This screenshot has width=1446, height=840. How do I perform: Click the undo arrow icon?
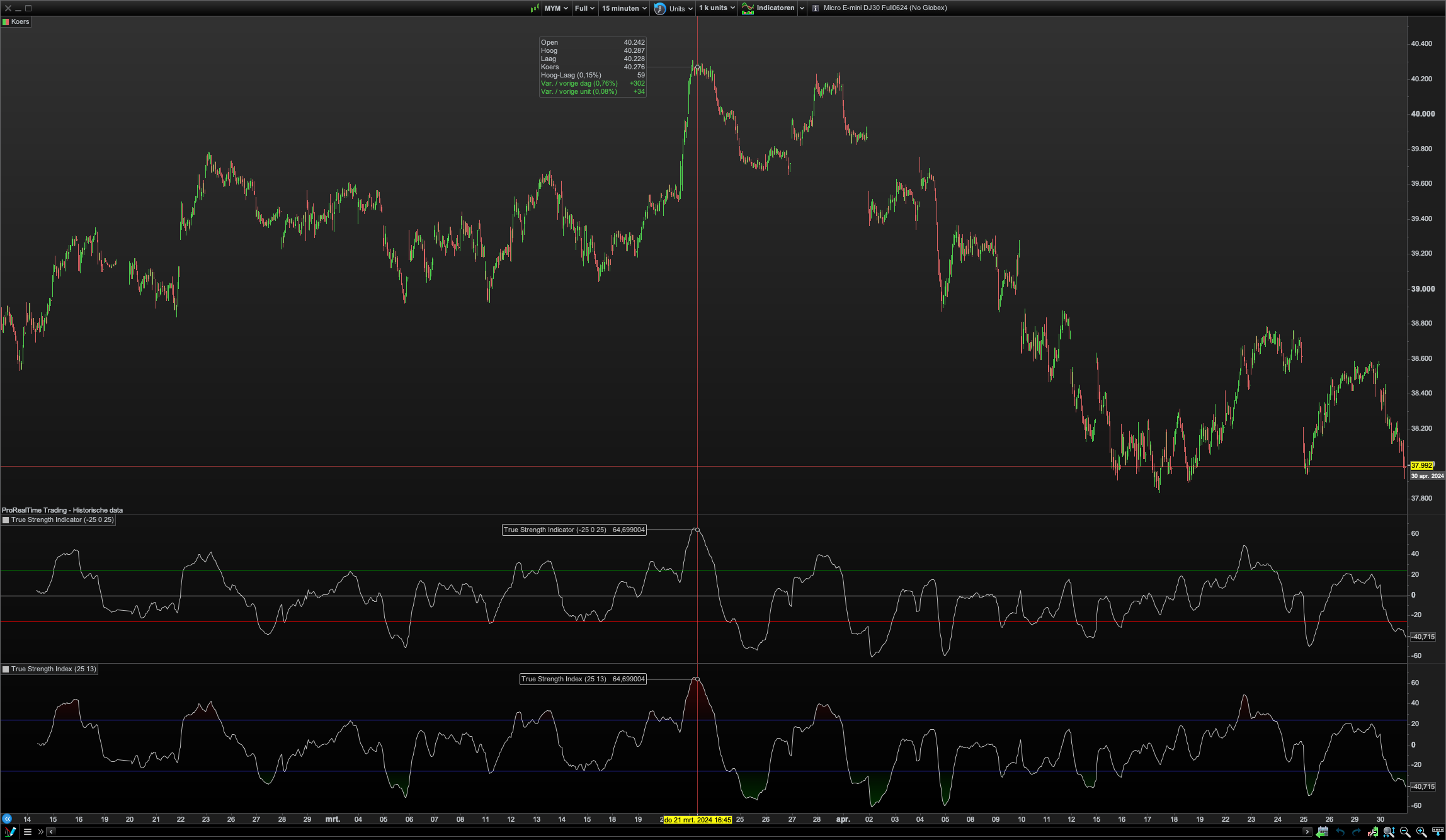[1340, 832]
